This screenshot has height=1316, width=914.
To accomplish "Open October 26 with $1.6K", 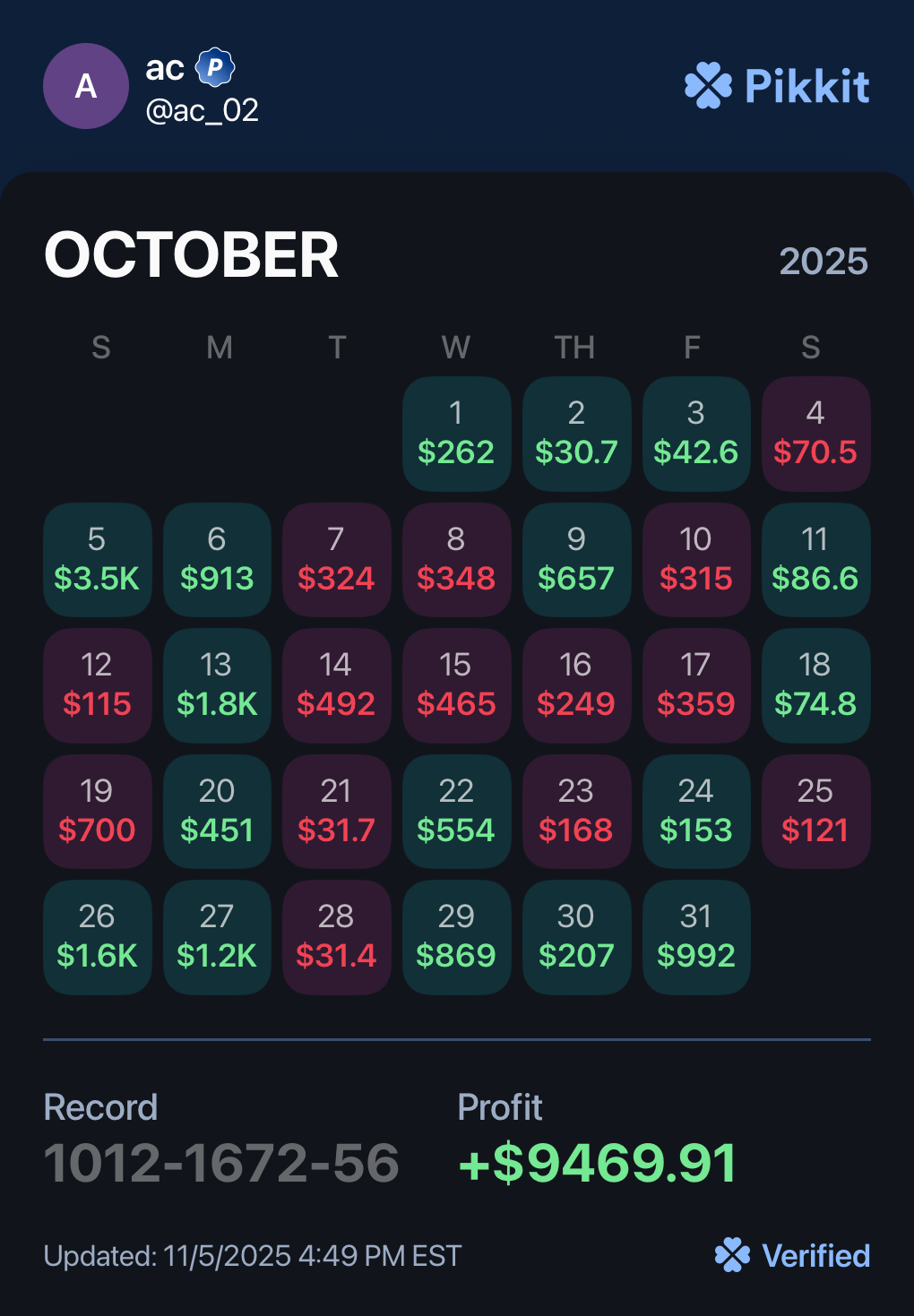I will pyautogui.click(x=97, y=937).
